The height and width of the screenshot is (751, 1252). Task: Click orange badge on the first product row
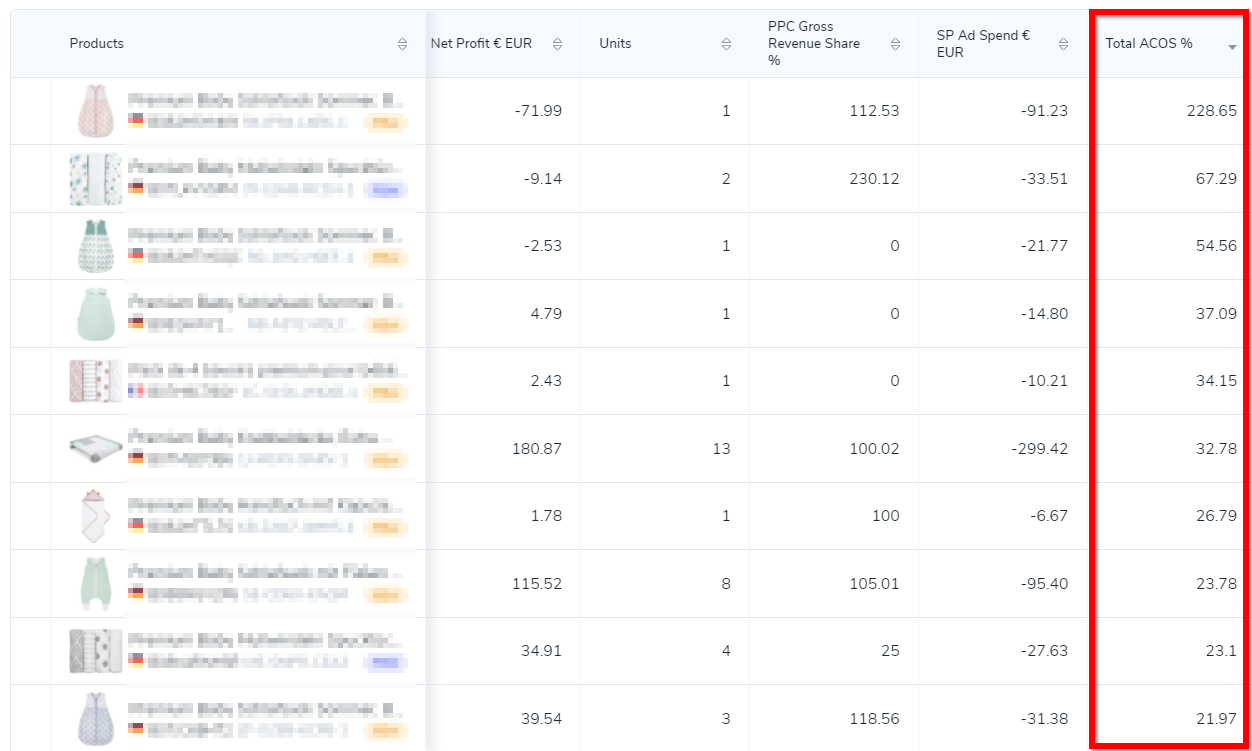pyautogui.click(x=385, y=122)
